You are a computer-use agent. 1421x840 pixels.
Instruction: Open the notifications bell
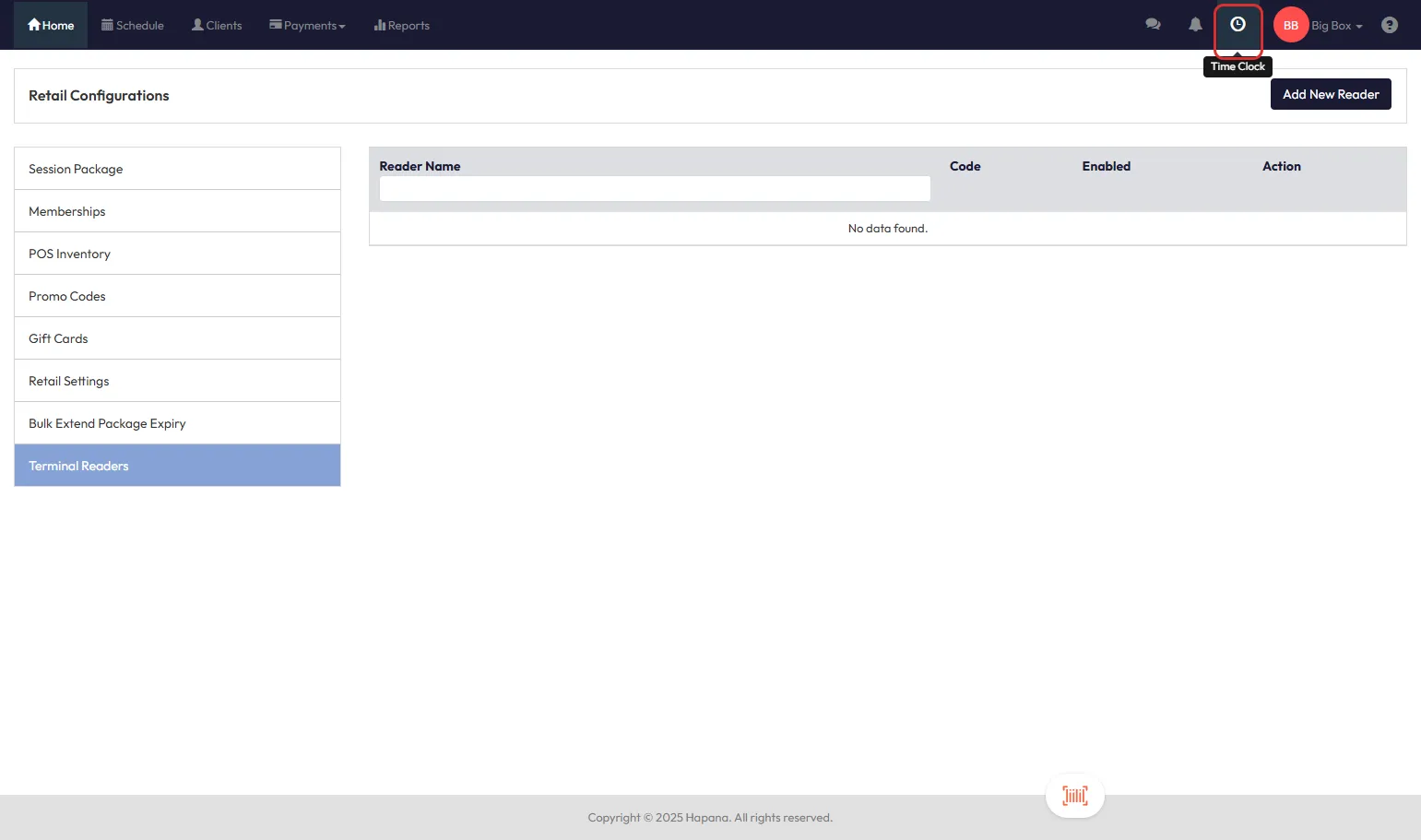[x=1195, y=25]
